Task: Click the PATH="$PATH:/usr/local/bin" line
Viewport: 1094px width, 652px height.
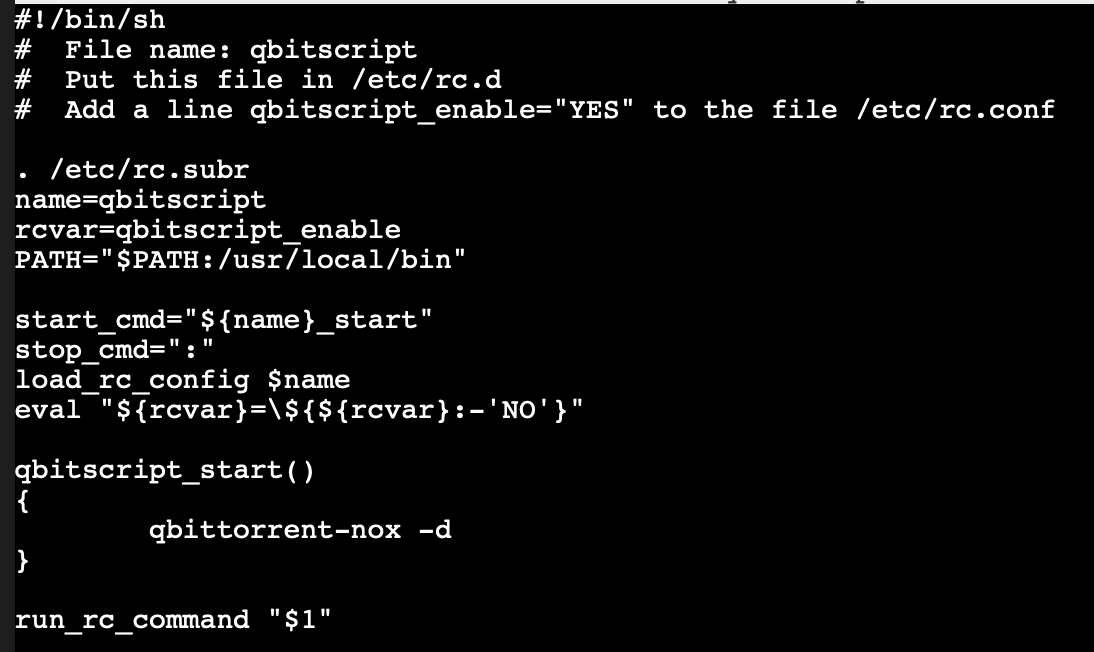Action: (240, 260)
